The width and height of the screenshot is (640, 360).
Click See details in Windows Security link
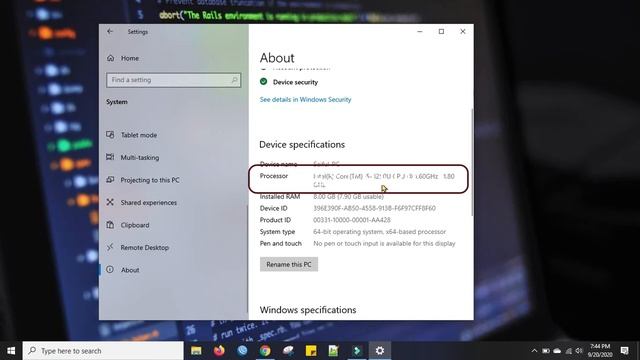(x=305, y=100)
